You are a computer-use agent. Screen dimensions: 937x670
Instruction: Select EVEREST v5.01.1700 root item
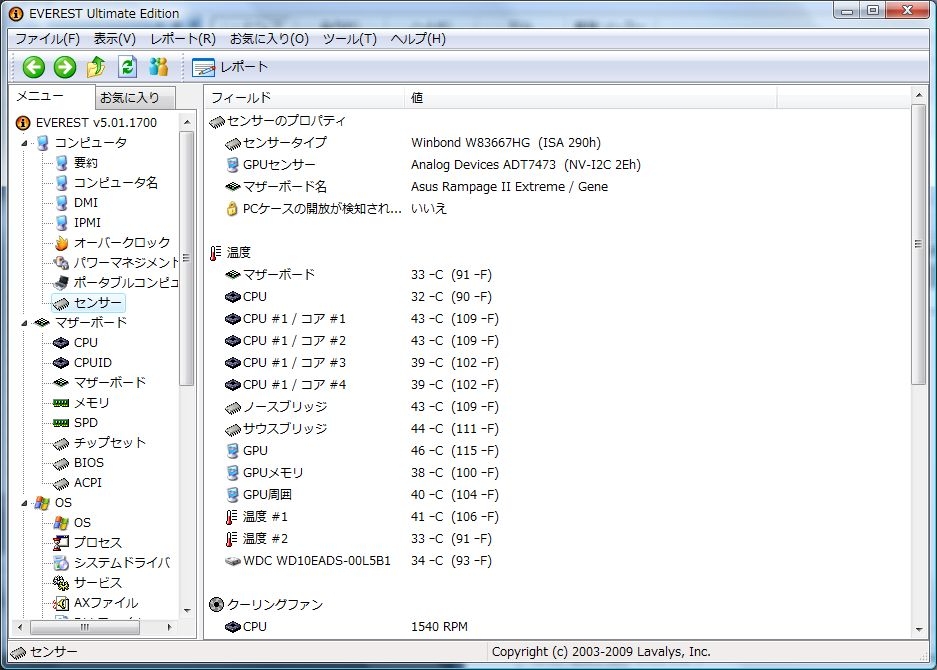coord(87,123)
